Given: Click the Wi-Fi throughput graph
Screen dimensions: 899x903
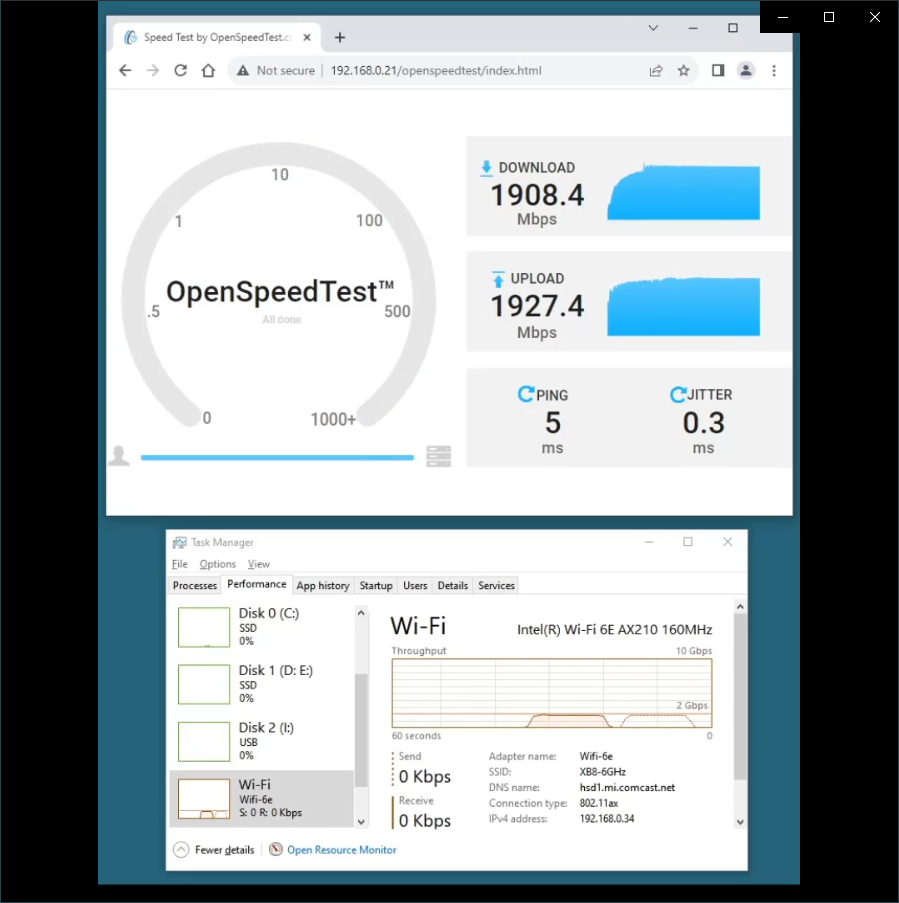Looking at the screenshot, I should pyautogui.click(x=552, y=693).
